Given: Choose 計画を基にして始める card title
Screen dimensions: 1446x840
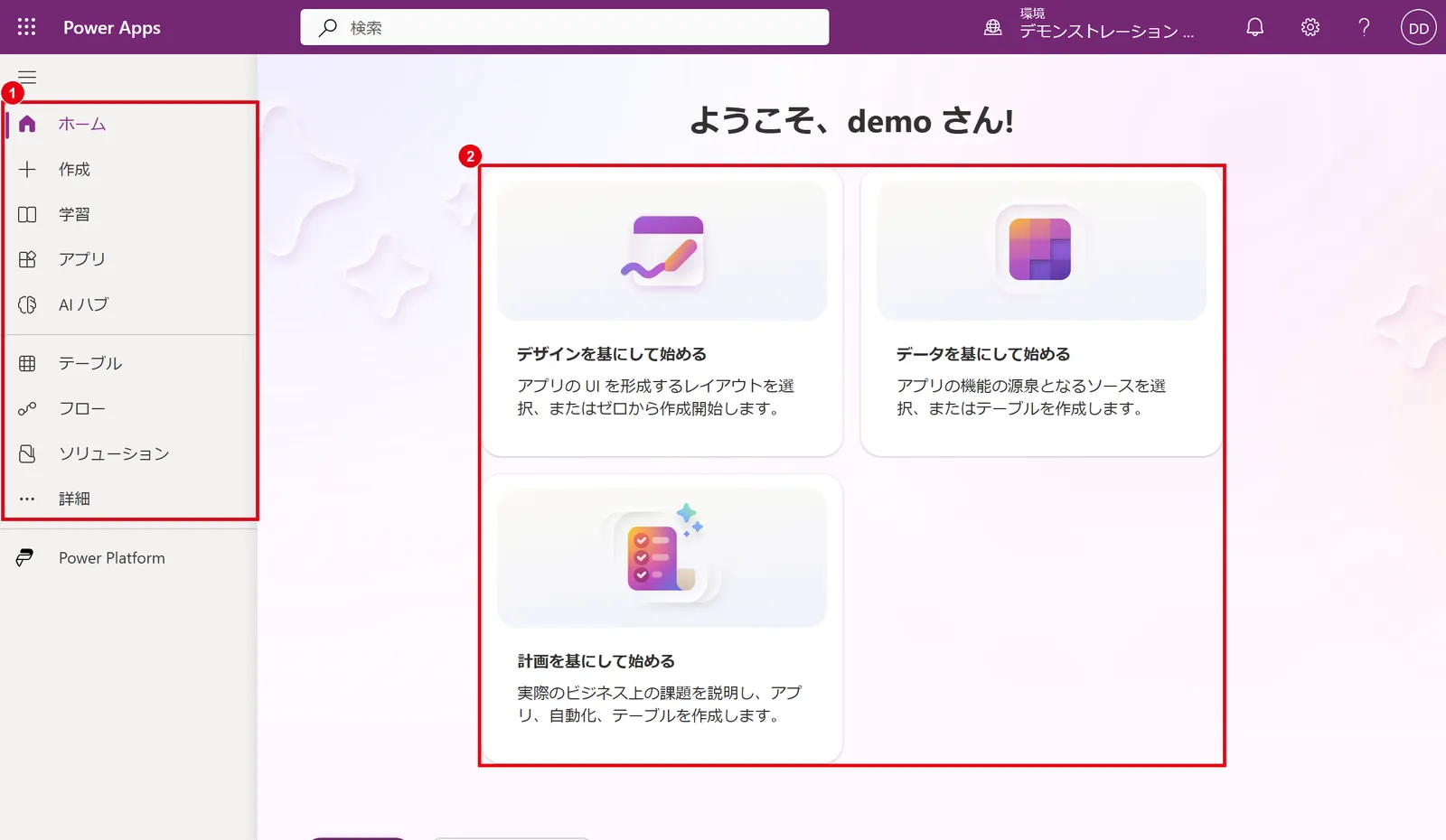Looking at the screenshot, I should pyautogui.click(x=596, y=661).
